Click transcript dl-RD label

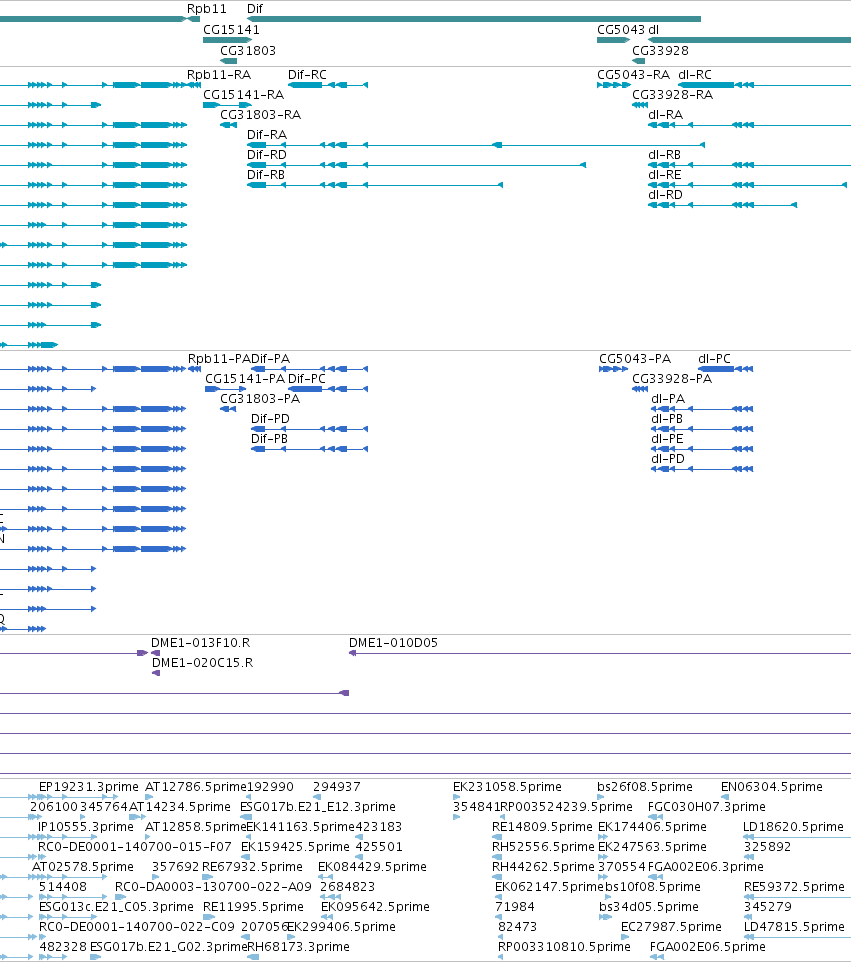[666, 194]
